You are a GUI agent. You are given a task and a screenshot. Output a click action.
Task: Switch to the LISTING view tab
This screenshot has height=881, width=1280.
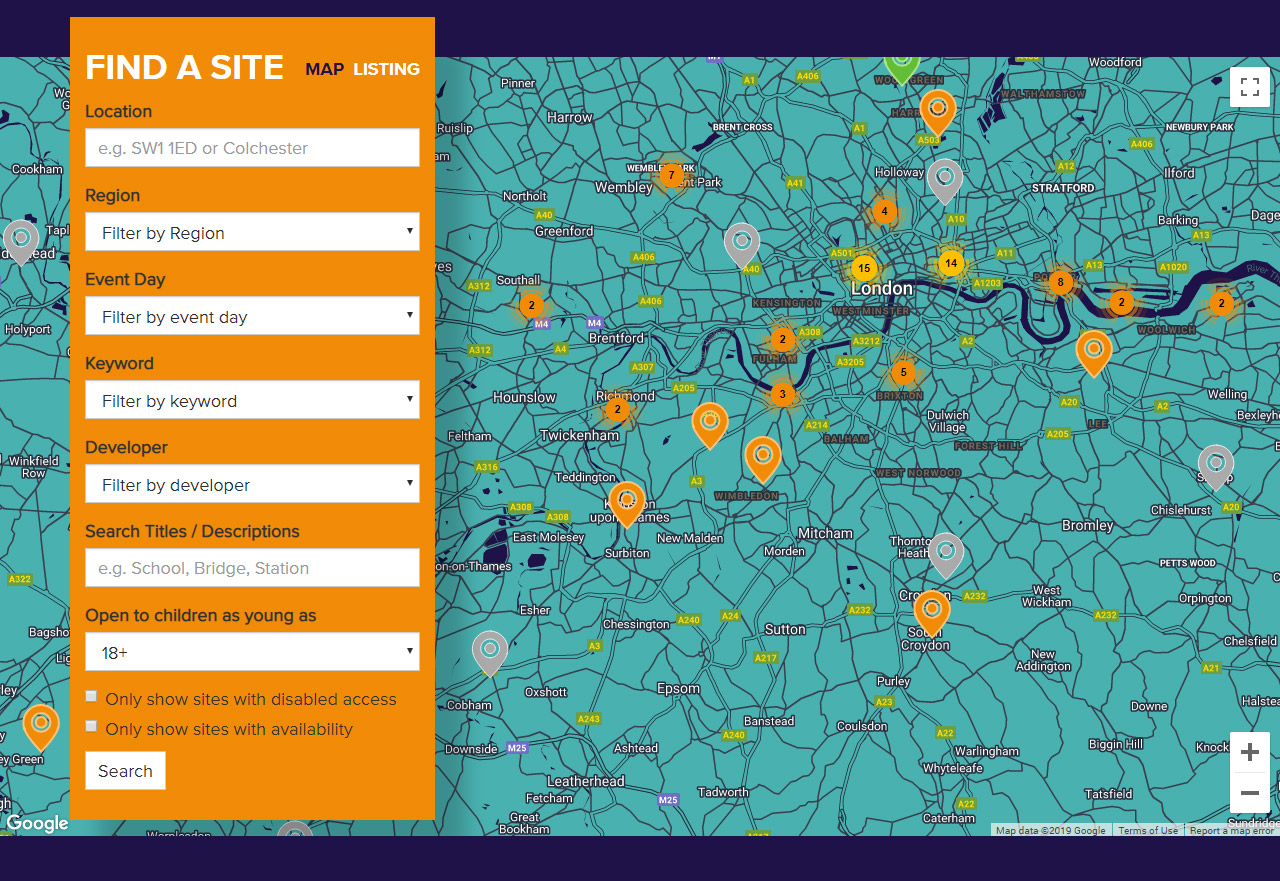[386, 70]
